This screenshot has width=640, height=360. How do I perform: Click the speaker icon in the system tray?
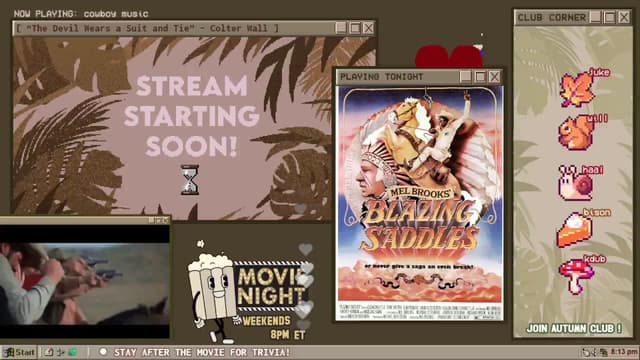(589, 352)
